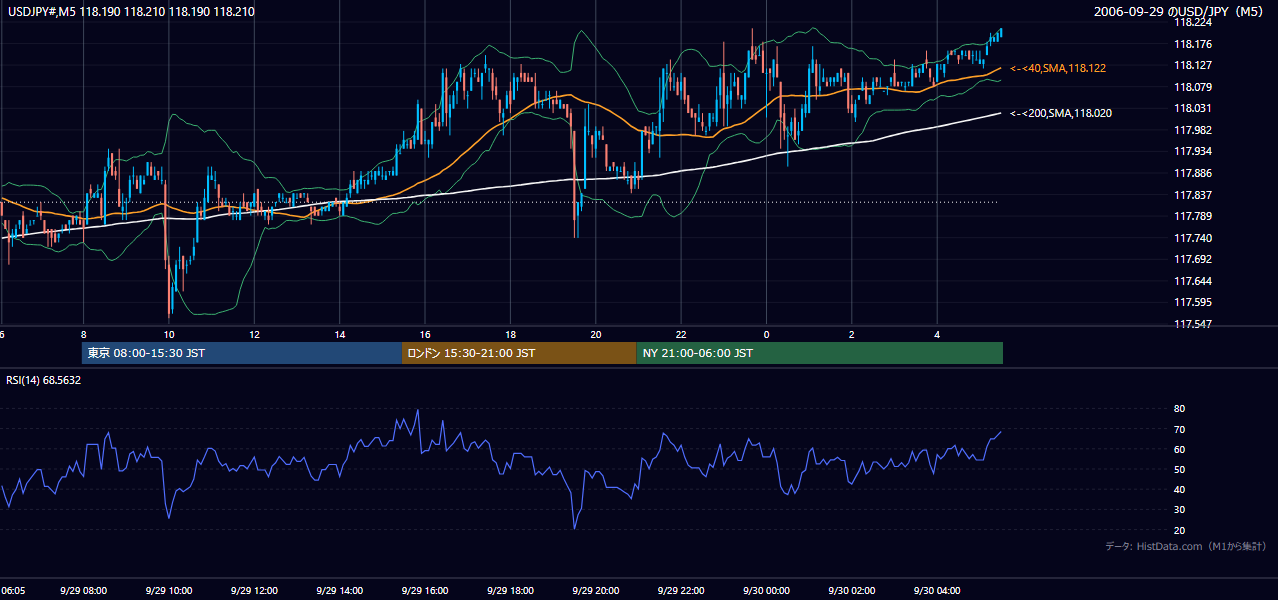The image size is (1278, 600).
Task: Click the hour tick 16 under the price chart
Action: pos(425,334)
